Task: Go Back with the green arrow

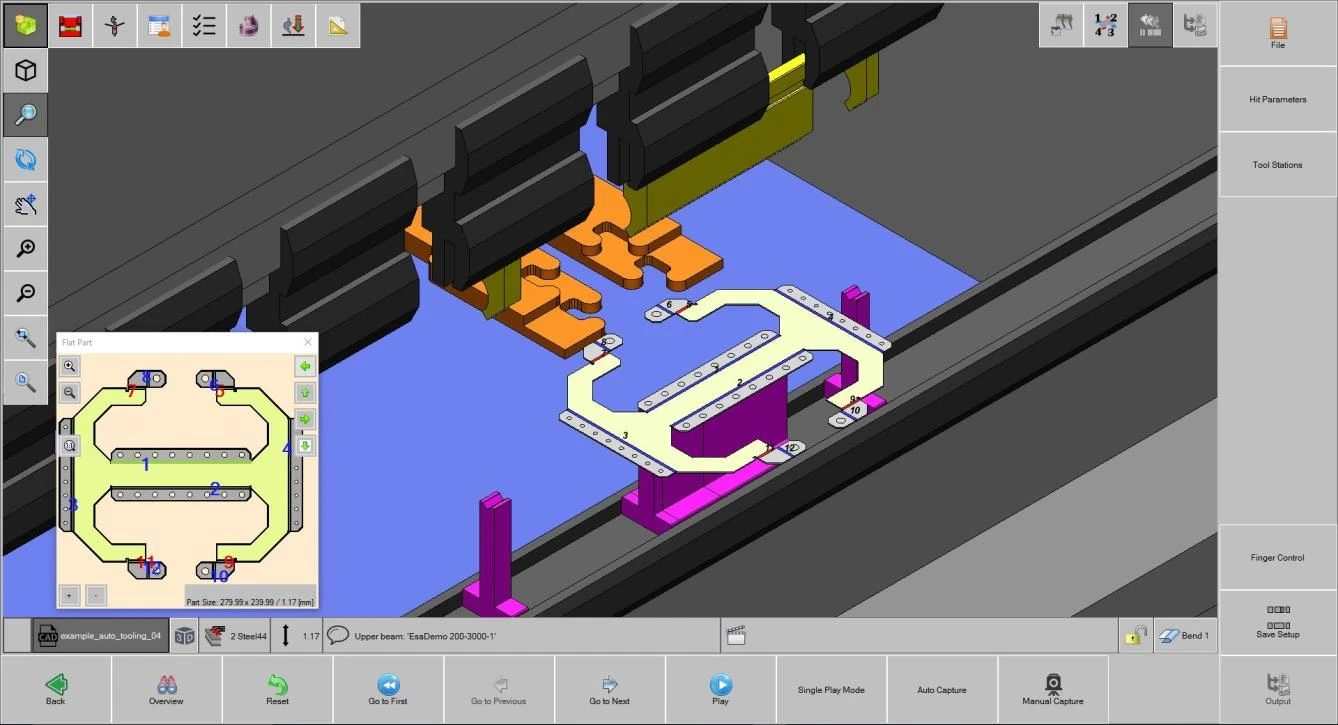Action: (x=56, y=689)
